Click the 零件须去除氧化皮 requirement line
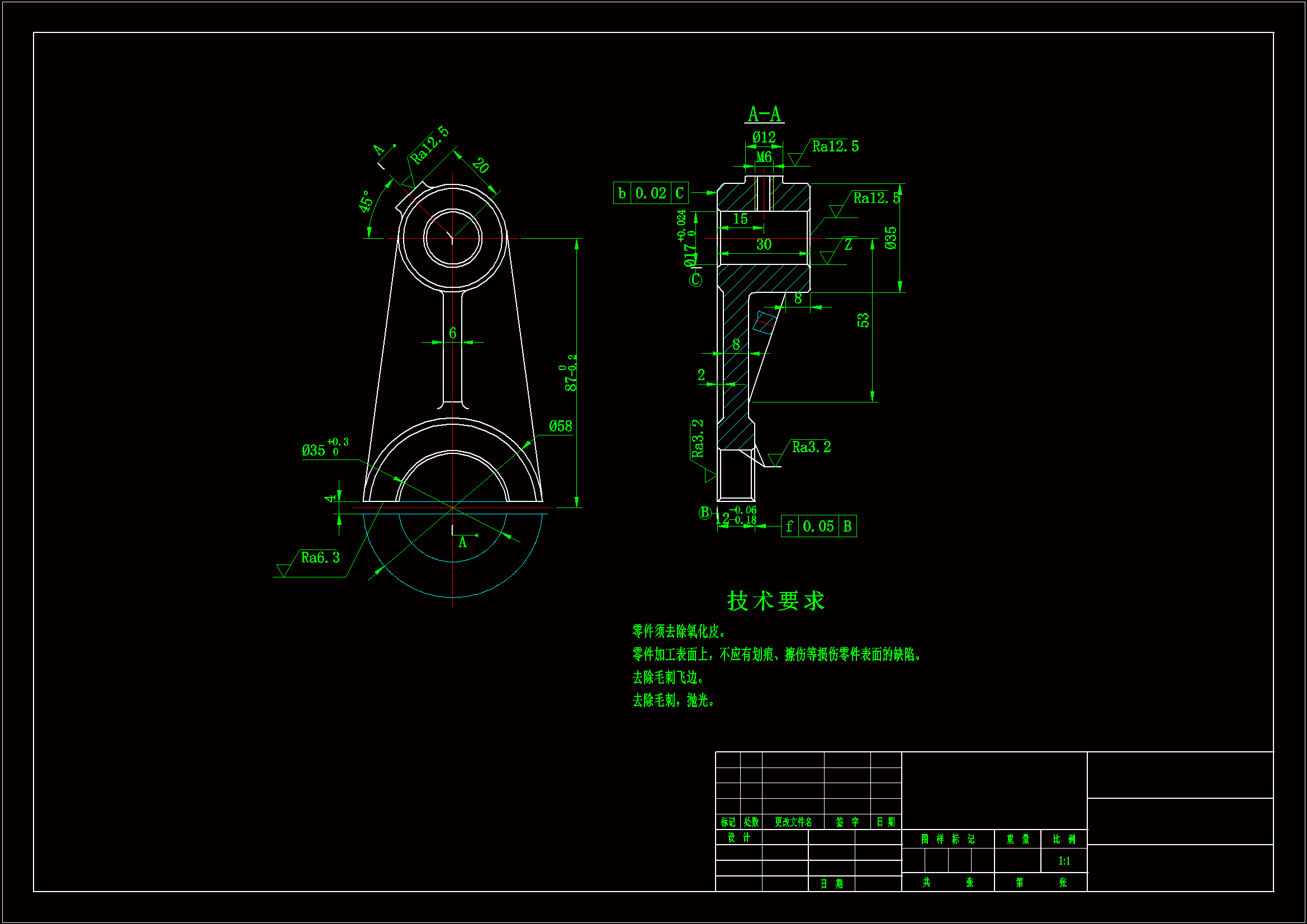The height and width of the screenshot is (924, 1307). pos(679,631)
